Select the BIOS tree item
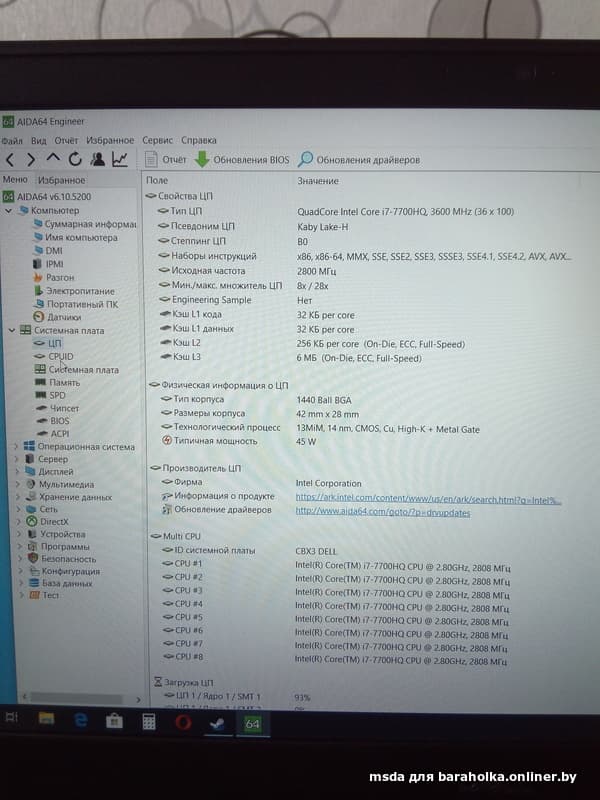This screenshot has width=600, height=800. (53, 421)
